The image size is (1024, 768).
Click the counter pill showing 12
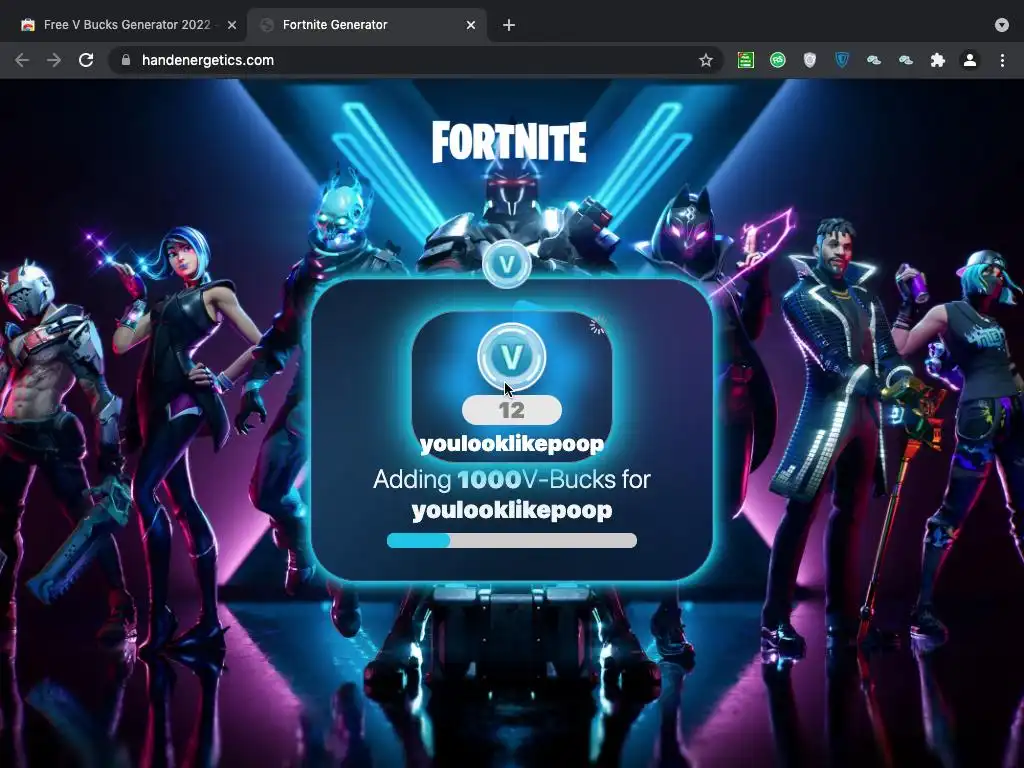[x=511, y=410]
